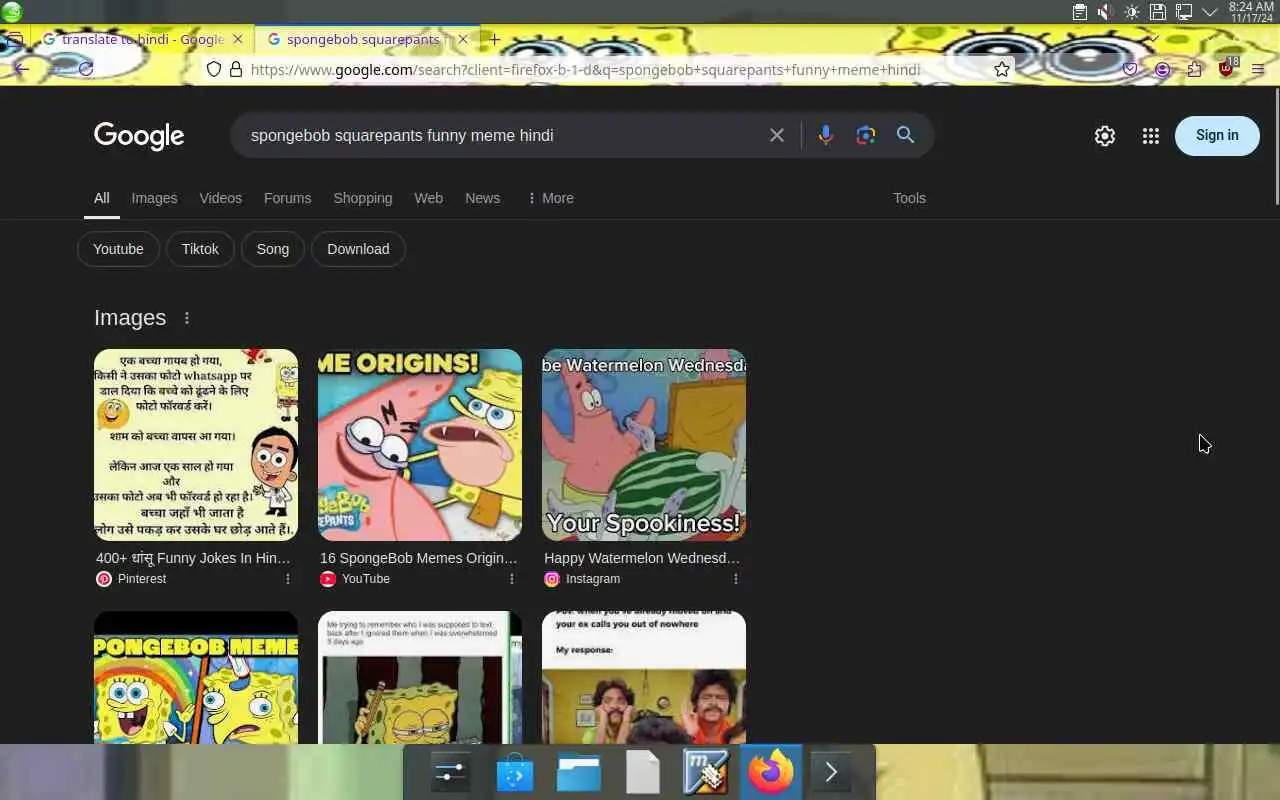Open three-dot menu for Pinterest result

(x=288, y=579)
